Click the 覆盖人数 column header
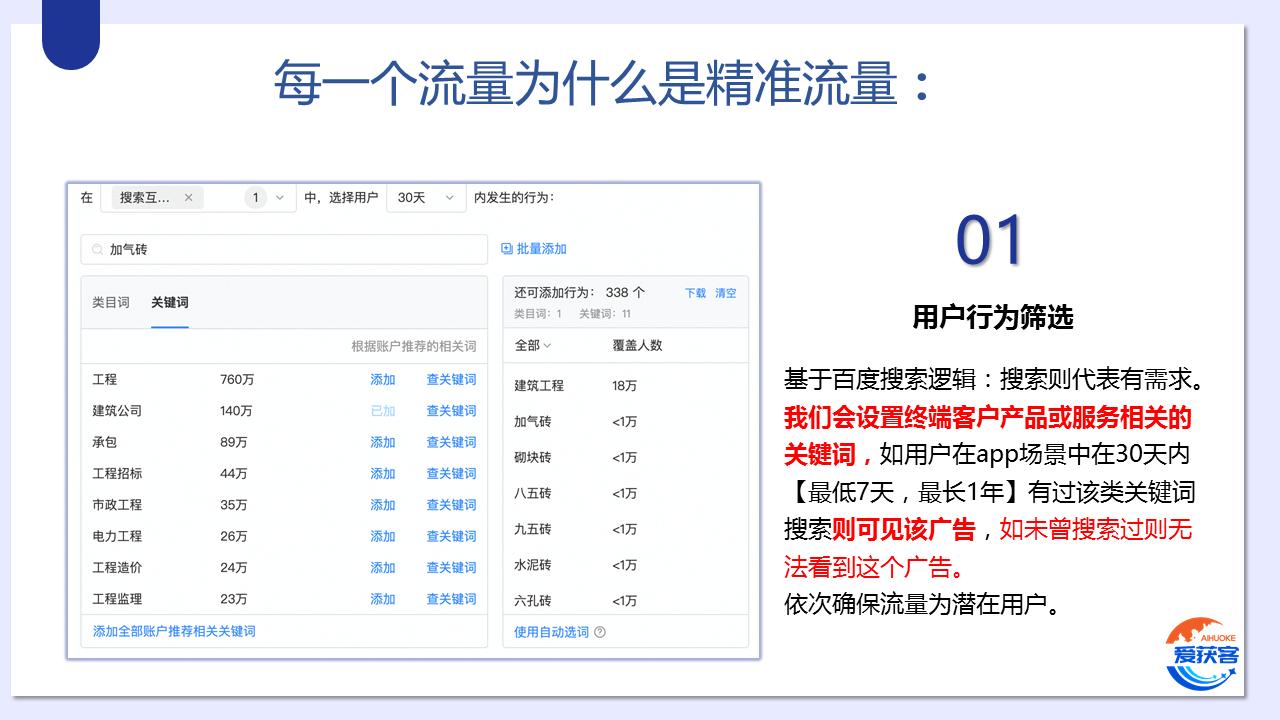The image size is (1280, 720). (x=637, y=345)
